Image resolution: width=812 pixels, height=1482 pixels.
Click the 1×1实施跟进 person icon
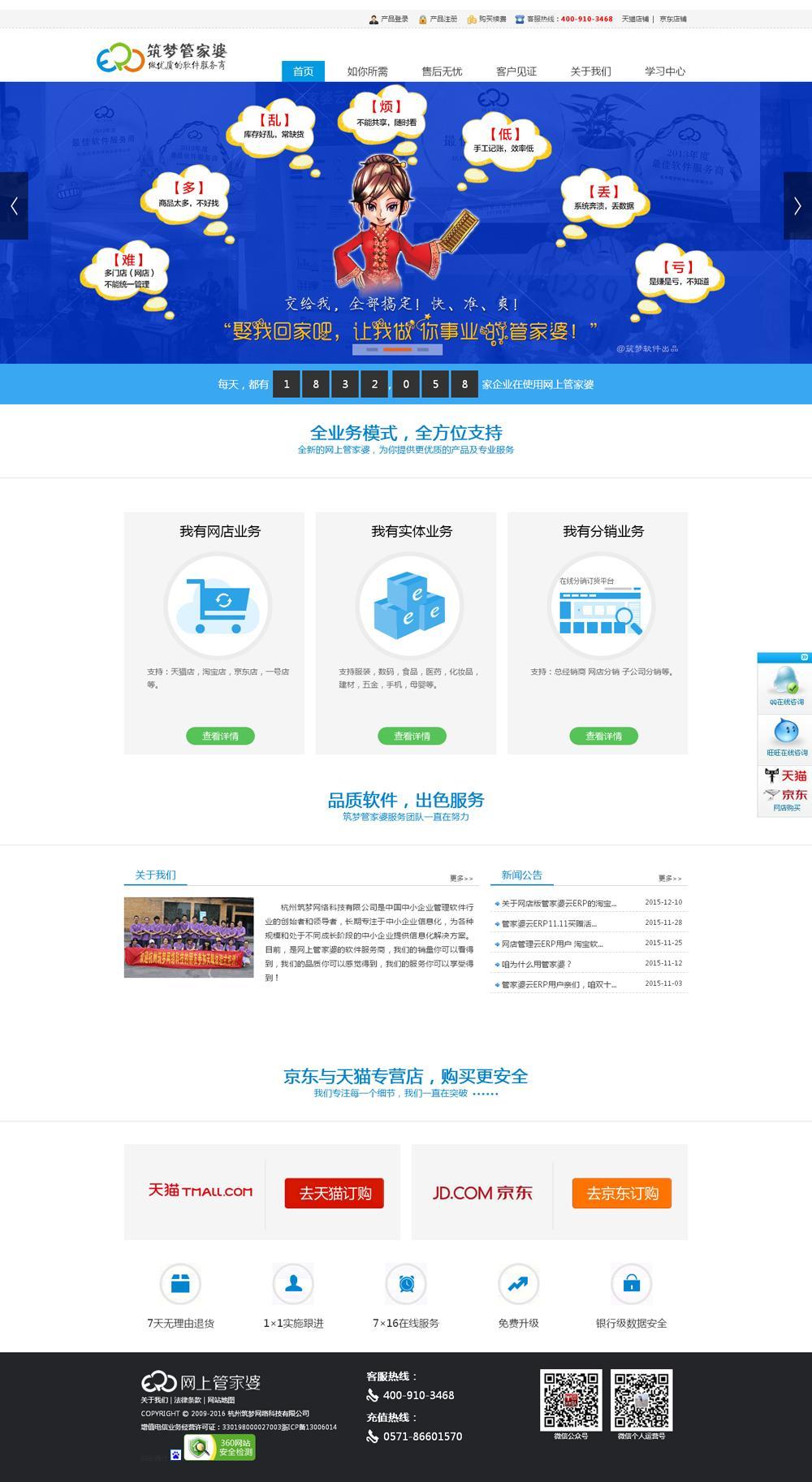coord(293,1284)
